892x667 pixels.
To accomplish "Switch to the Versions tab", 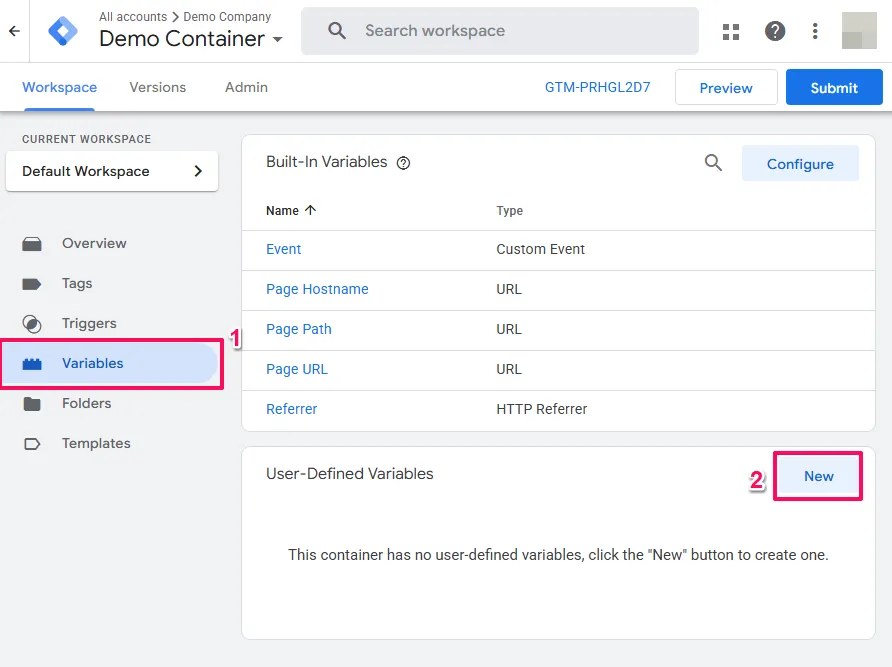I will (158, 87).
